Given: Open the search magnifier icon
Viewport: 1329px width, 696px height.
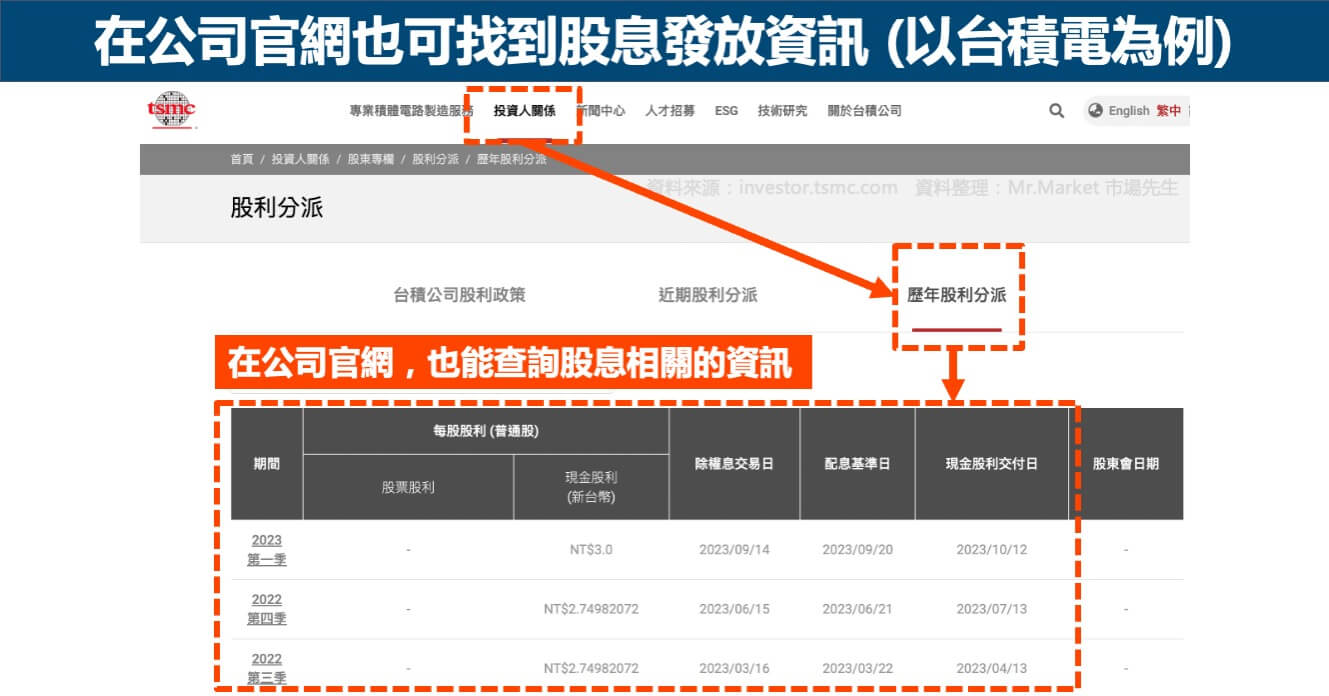Looking at the screenshot, I should coord(1056,111).
